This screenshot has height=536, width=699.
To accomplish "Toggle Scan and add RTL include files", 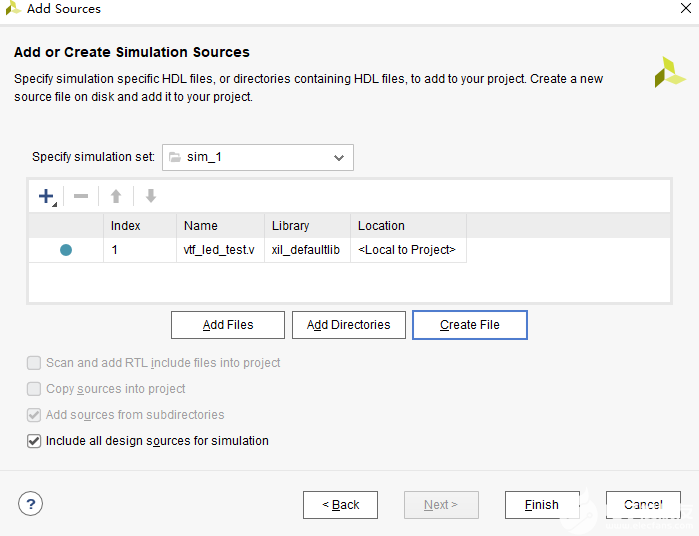I will pos(35,363).
